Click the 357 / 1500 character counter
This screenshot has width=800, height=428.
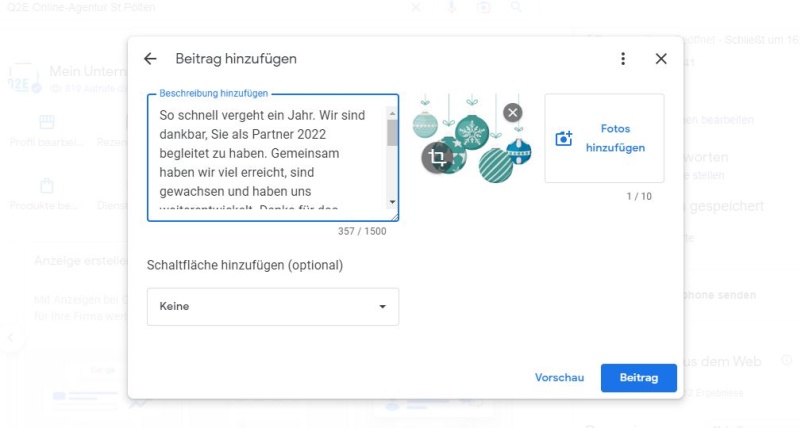[362, 231]
